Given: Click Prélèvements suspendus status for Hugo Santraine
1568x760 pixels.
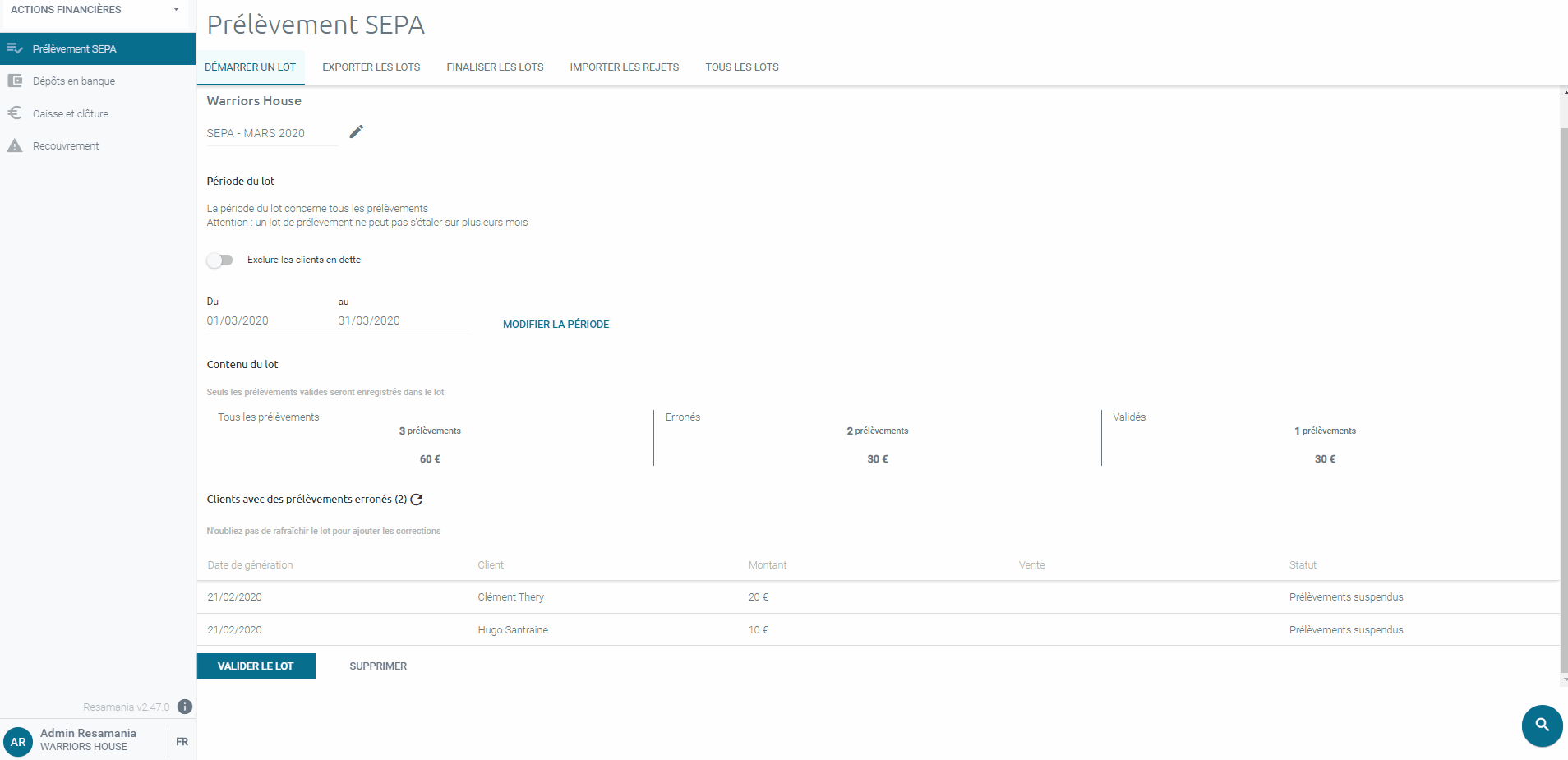Looking at the screenshot, I should [x=1346, y=630].
